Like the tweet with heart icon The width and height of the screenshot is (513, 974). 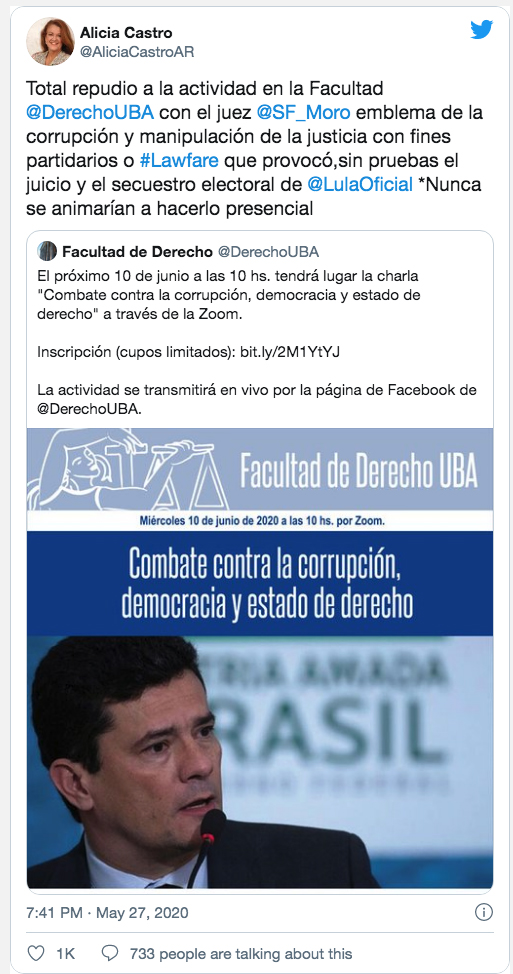point(37,953)
